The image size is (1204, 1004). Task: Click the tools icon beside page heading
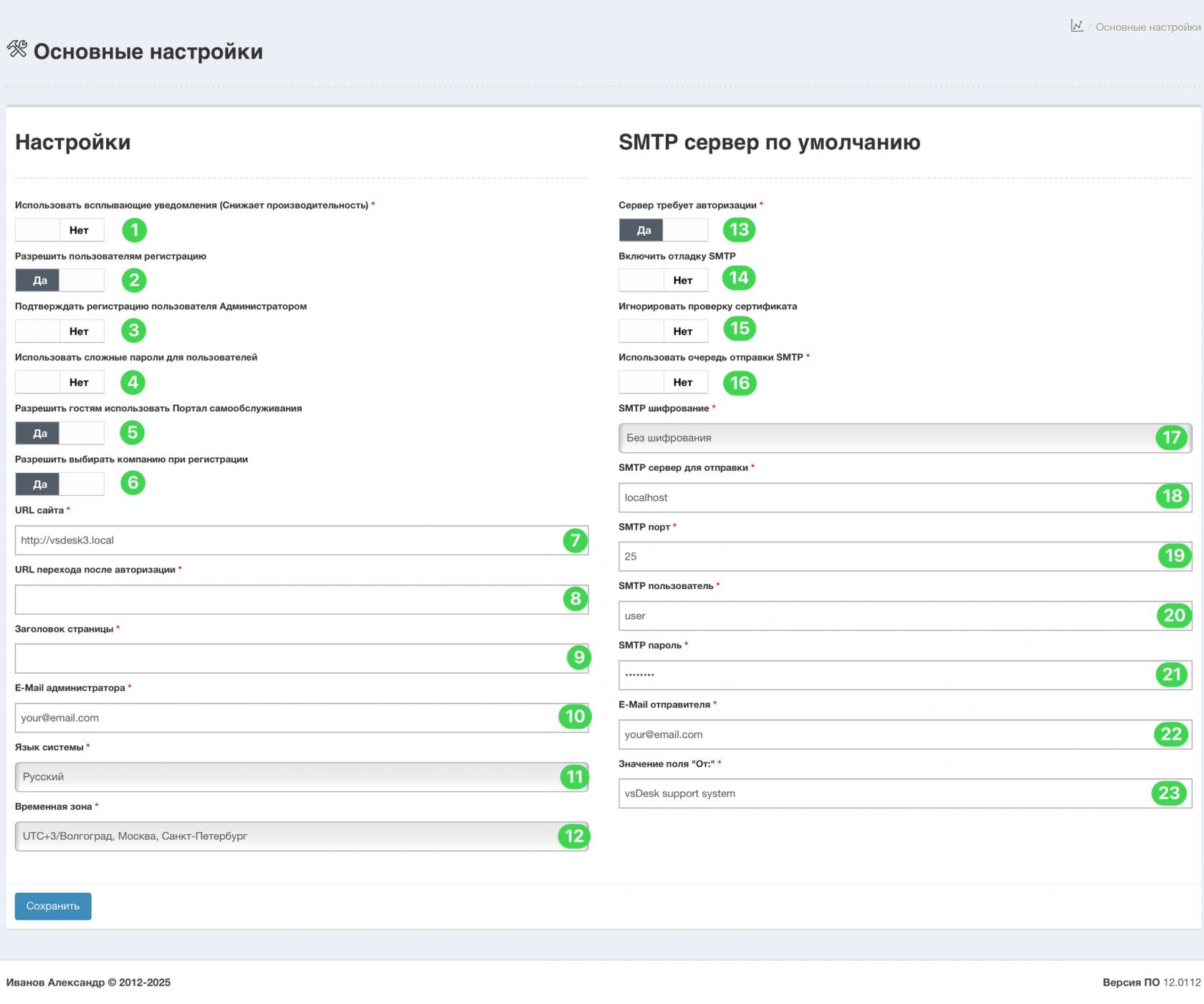coord(17,49)
